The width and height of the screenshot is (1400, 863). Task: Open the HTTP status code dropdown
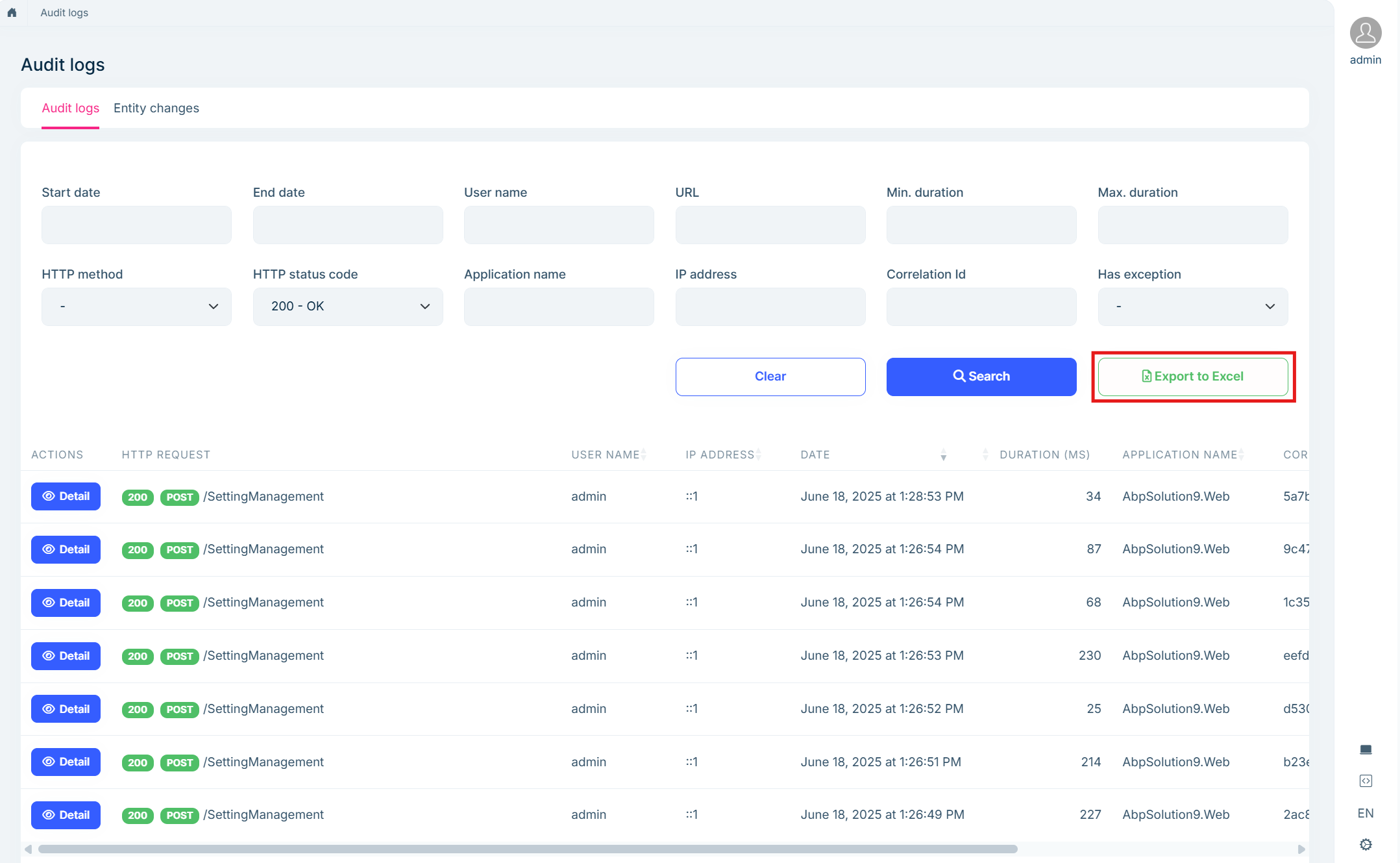(x=348, y=306)
